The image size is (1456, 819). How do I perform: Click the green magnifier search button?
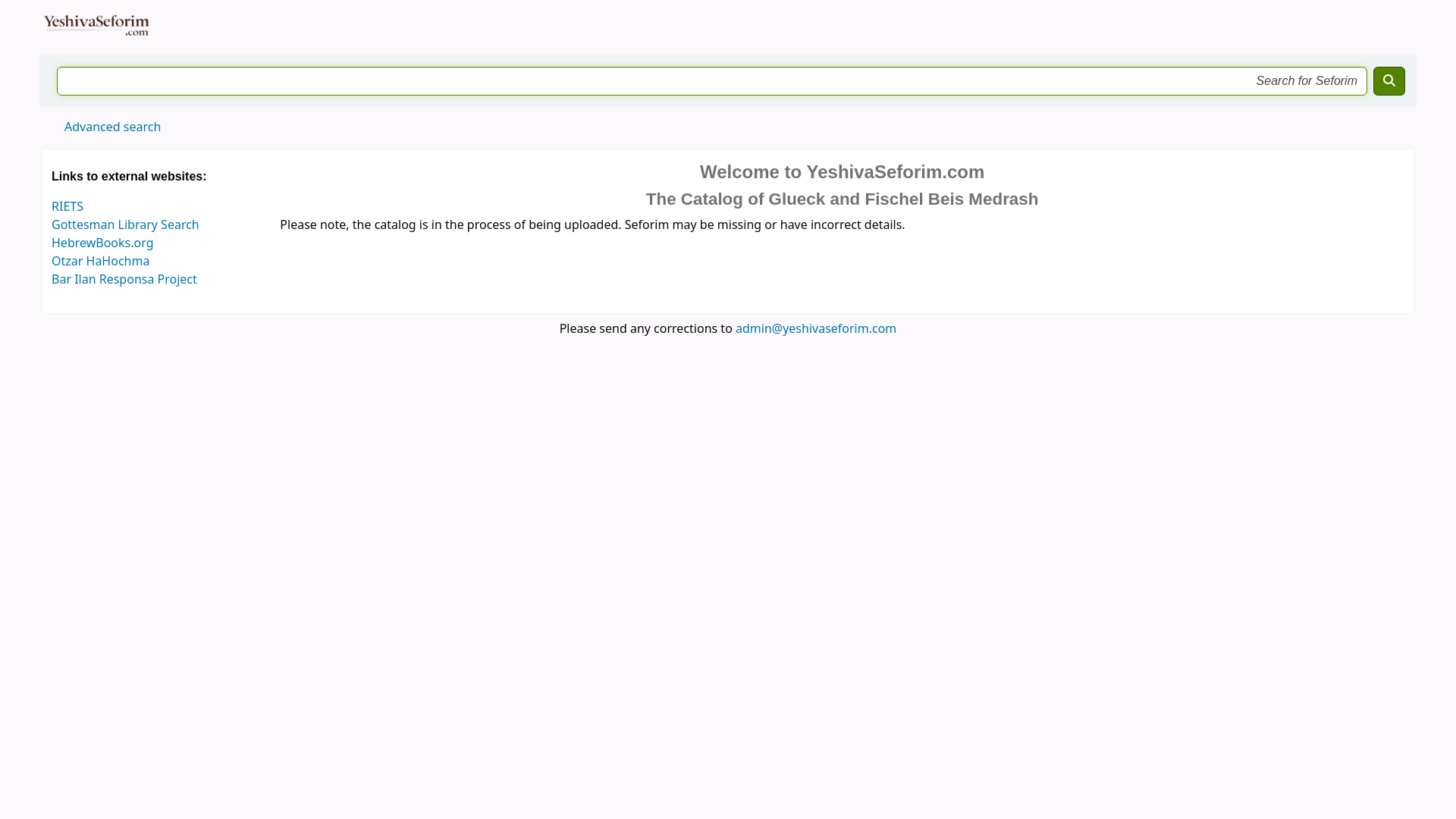[1389, 81]
